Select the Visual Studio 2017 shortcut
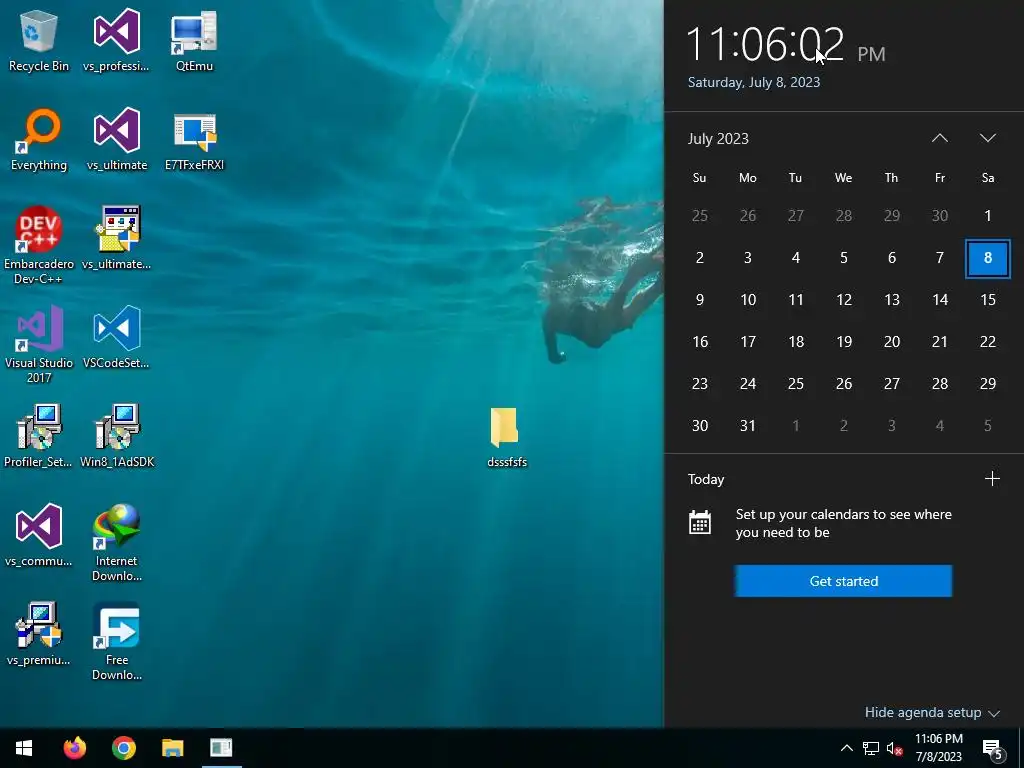The width and height of the screenshot is (1024, 768). click(x=39, y=344)
